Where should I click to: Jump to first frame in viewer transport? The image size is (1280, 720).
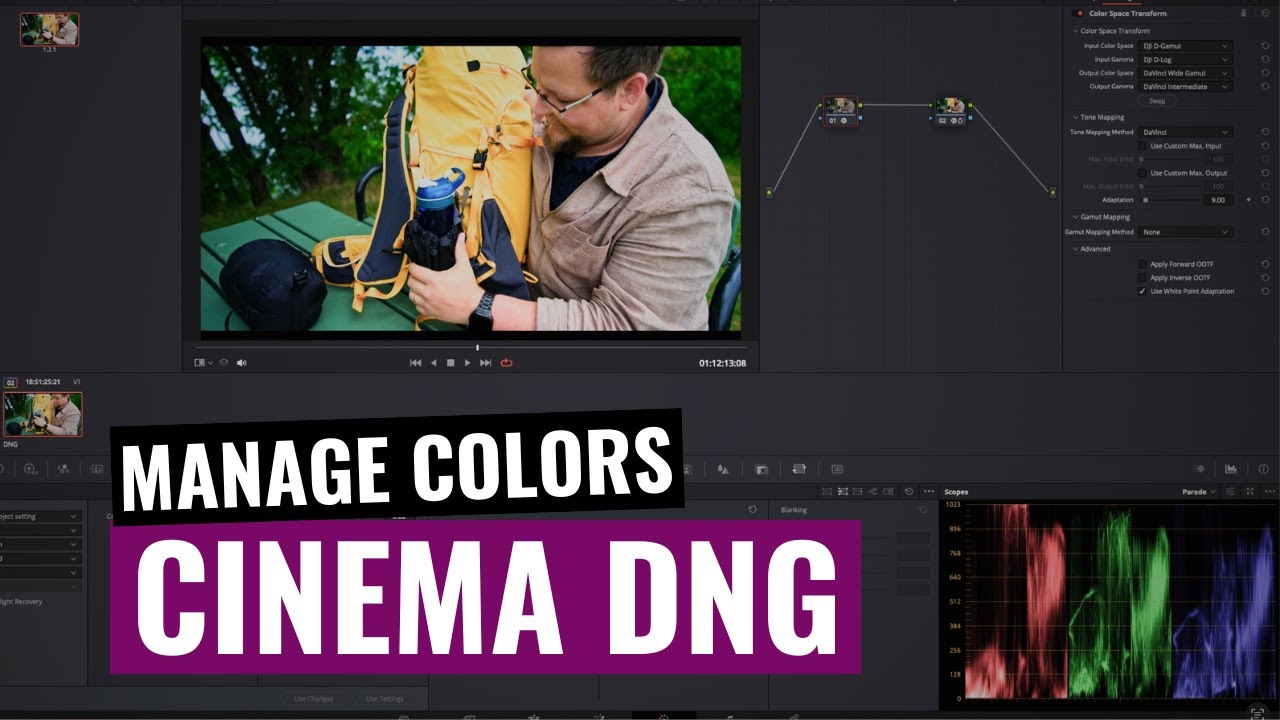pos(416,363)
